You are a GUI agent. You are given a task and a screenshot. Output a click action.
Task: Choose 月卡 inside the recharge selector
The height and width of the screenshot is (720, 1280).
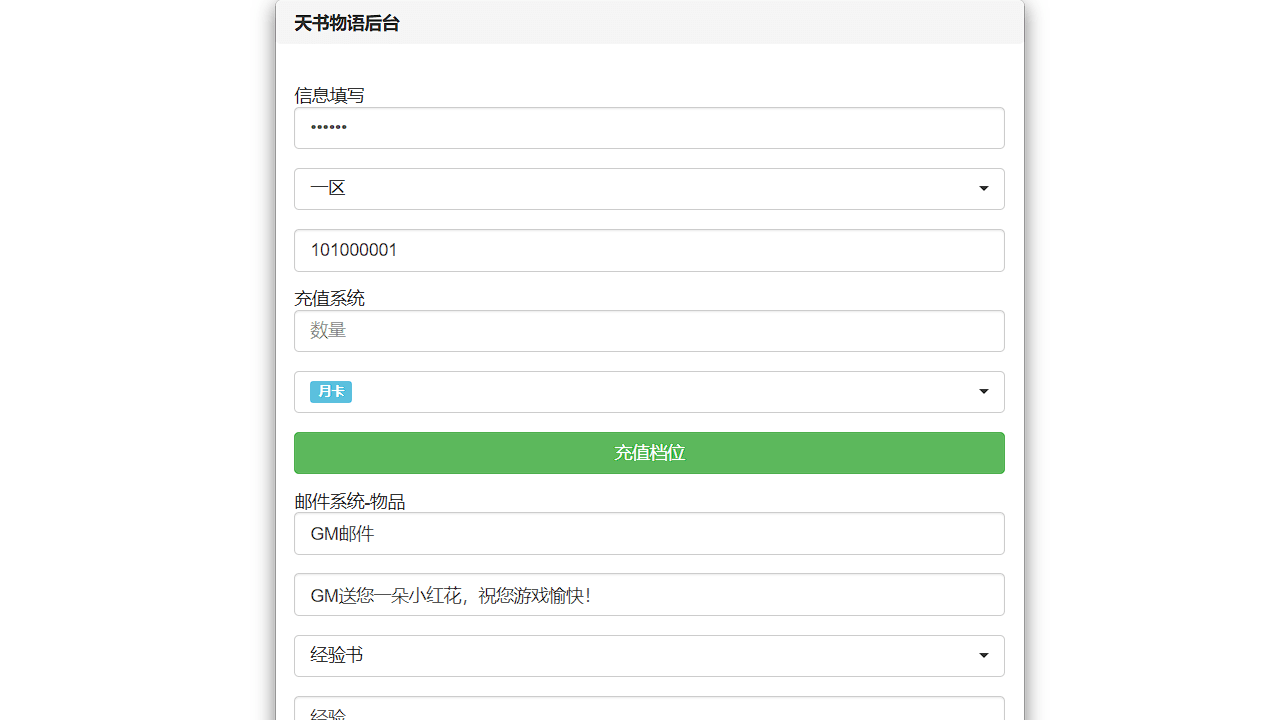pyautogui.click(x=330, y=391)
